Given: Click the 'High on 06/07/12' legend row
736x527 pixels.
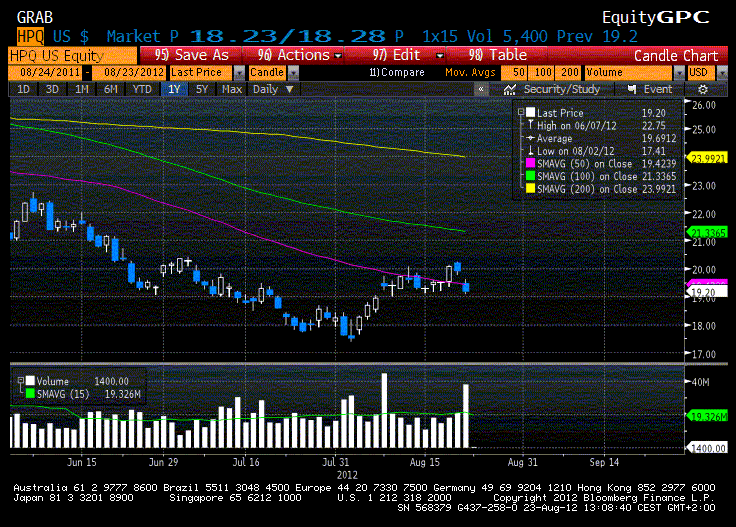Looking at the screenshot, I should point(603,125).
